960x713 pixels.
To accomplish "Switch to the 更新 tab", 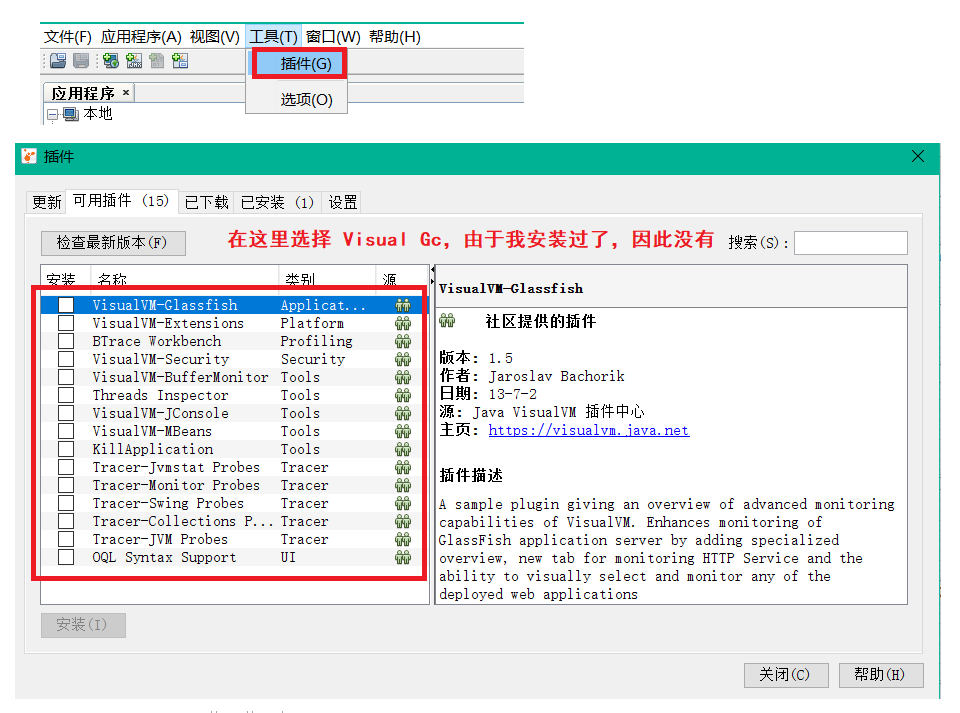I will [47, 202].
